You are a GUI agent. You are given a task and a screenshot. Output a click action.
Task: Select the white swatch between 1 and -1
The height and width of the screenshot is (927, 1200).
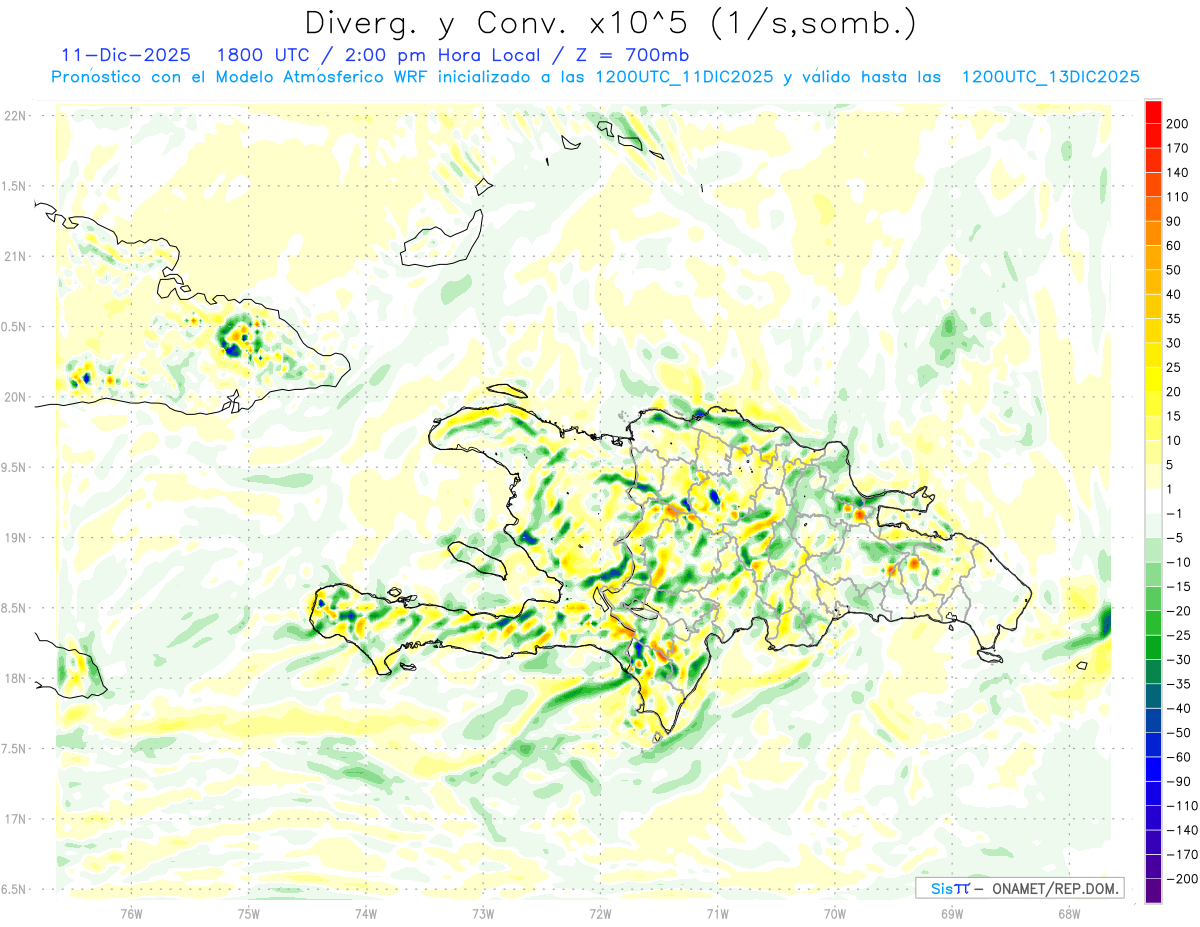tap(1153, 501)
